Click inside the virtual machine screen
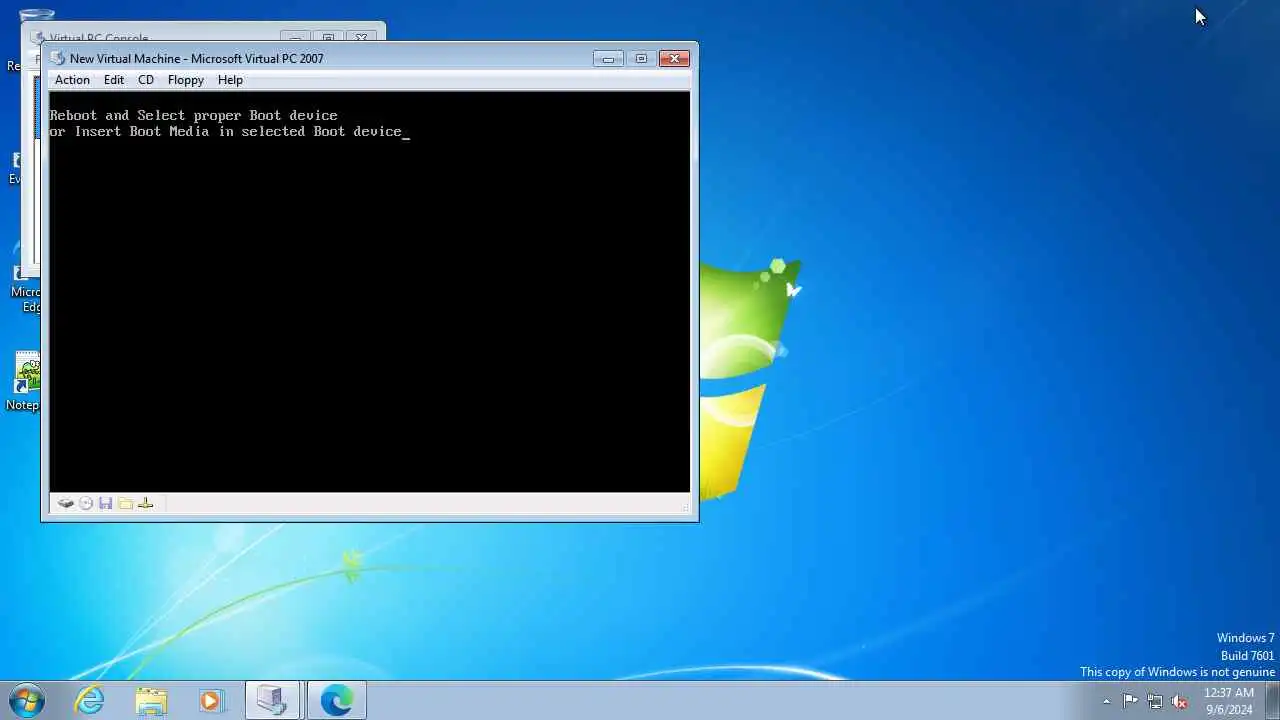This screenshot has height=720, width=1280. coord(370,292)
